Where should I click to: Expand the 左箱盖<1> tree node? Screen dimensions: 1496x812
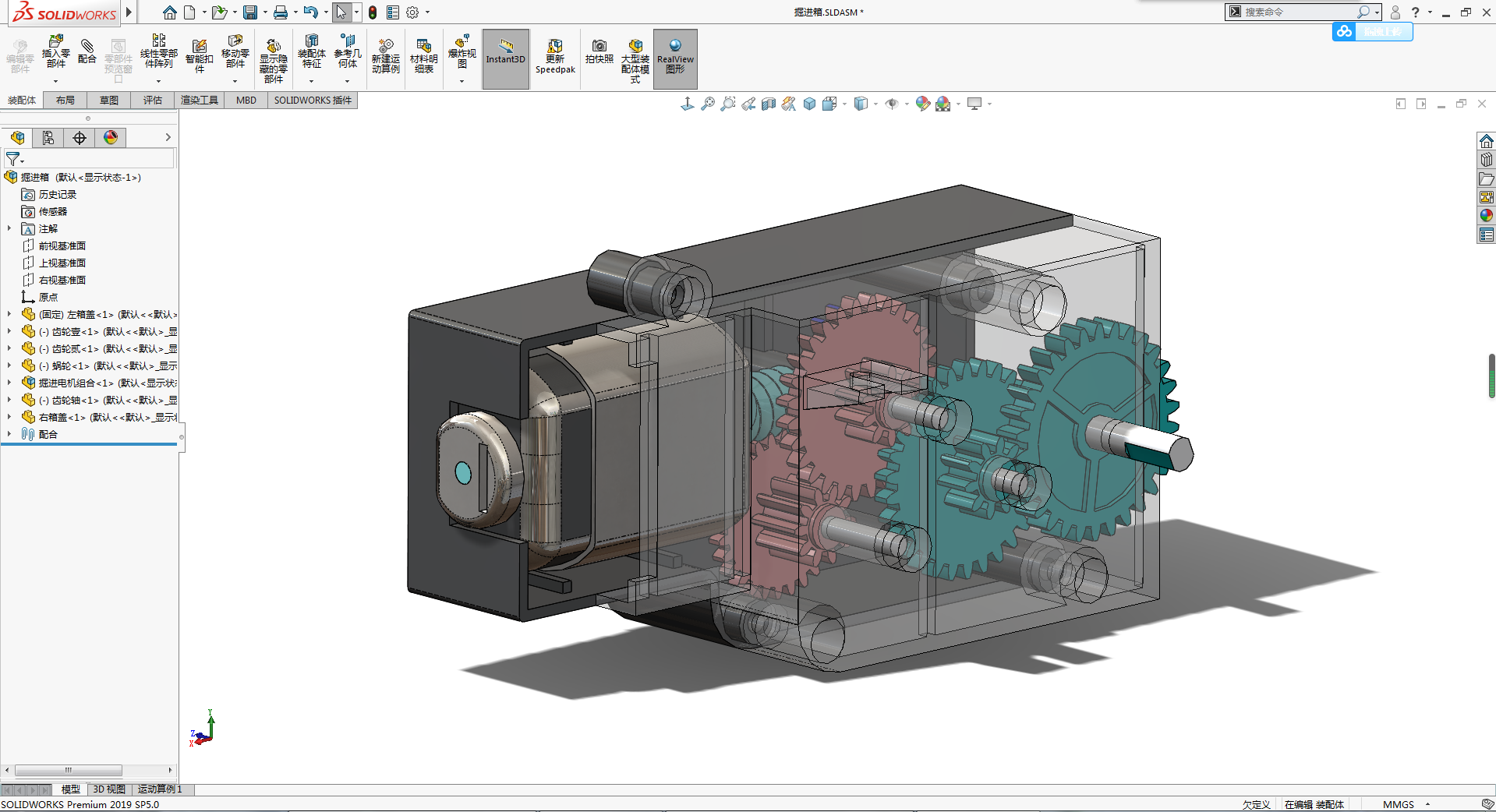(x=9, y=314)
